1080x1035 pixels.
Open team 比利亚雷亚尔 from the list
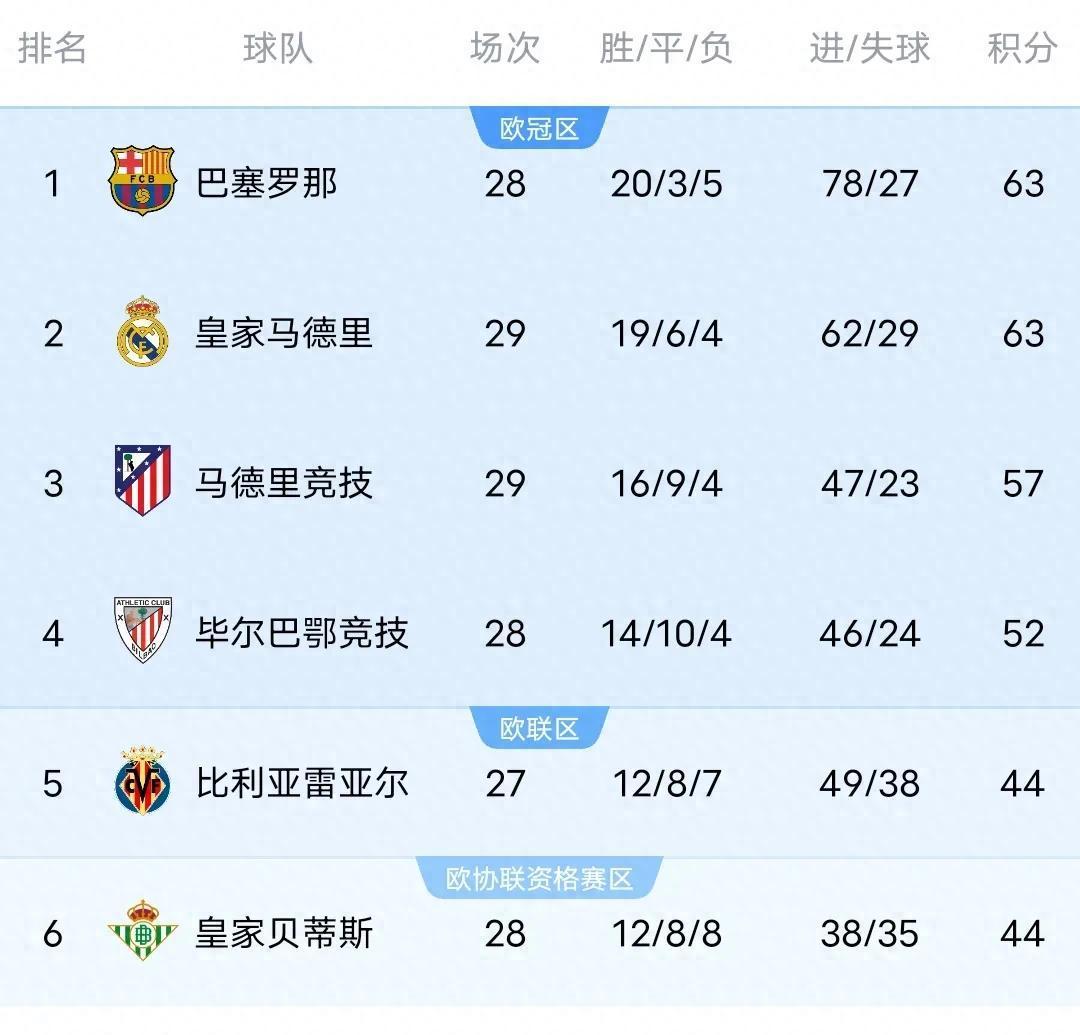tap(302, 783)
